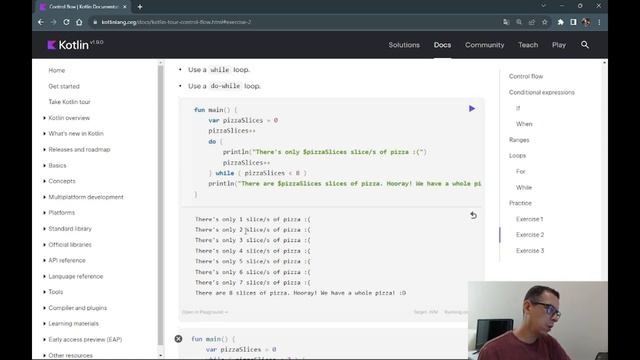The height and width of the screenshot is (360, 640).
Task: Open a new browser tab
Action: pos(140,7)
